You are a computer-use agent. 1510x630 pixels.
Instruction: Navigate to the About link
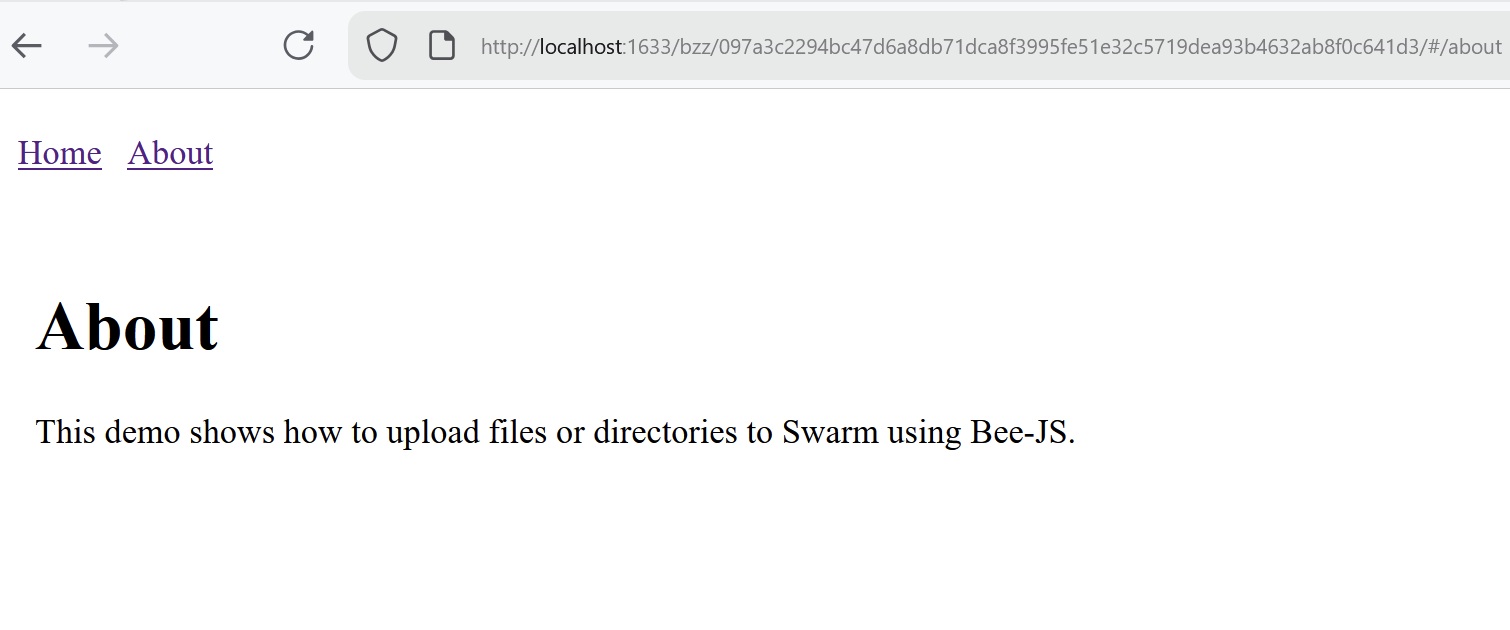coord(170,153)
